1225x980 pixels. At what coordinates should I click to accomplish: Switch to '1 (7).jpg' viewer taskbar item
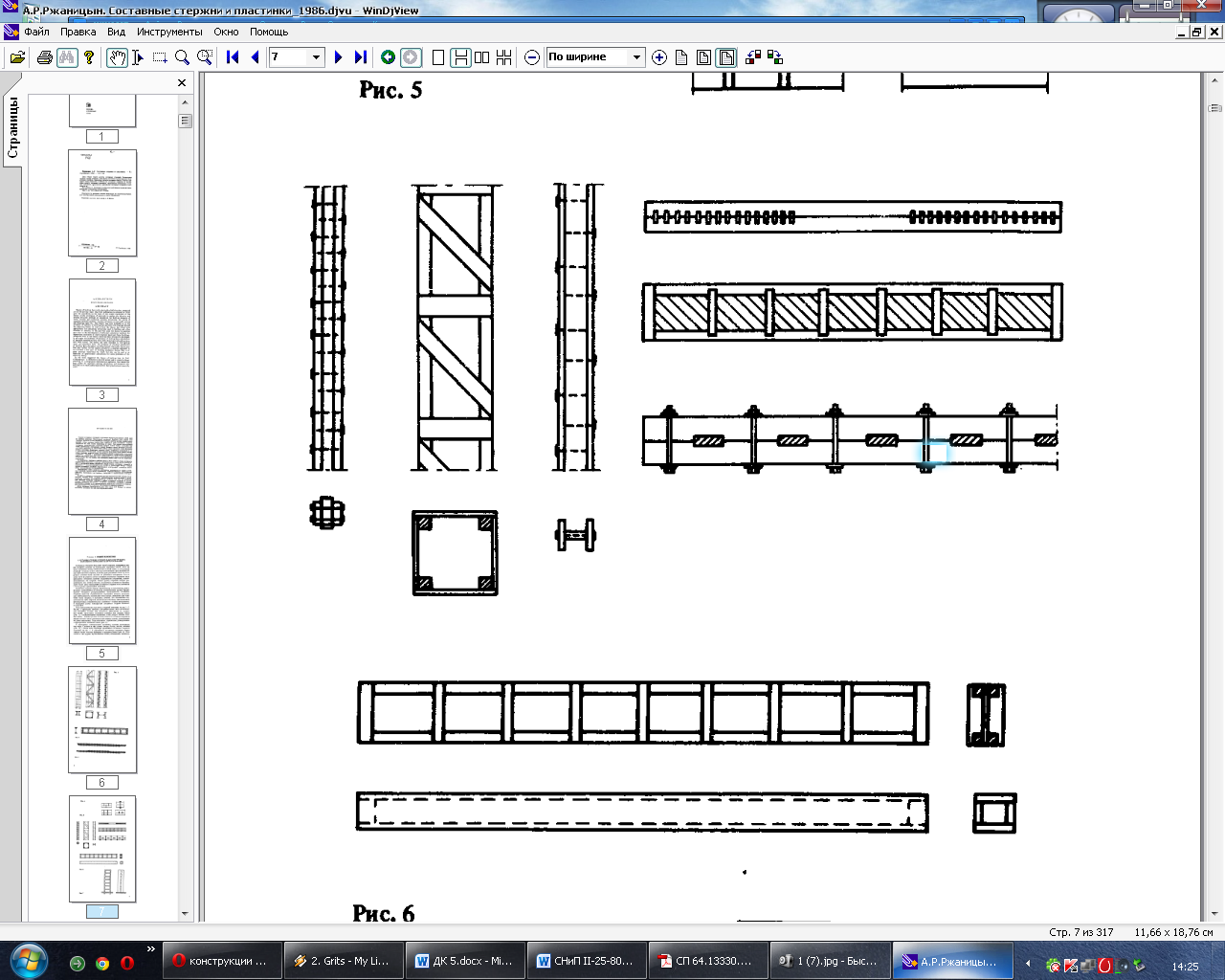click(831, 961)
